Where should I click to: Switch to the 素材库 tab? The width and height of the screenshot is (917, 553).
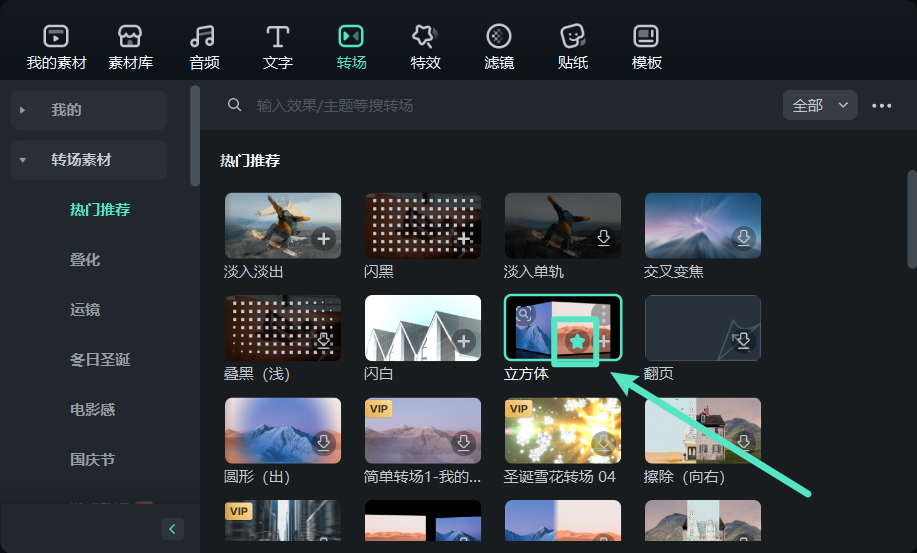130,48
